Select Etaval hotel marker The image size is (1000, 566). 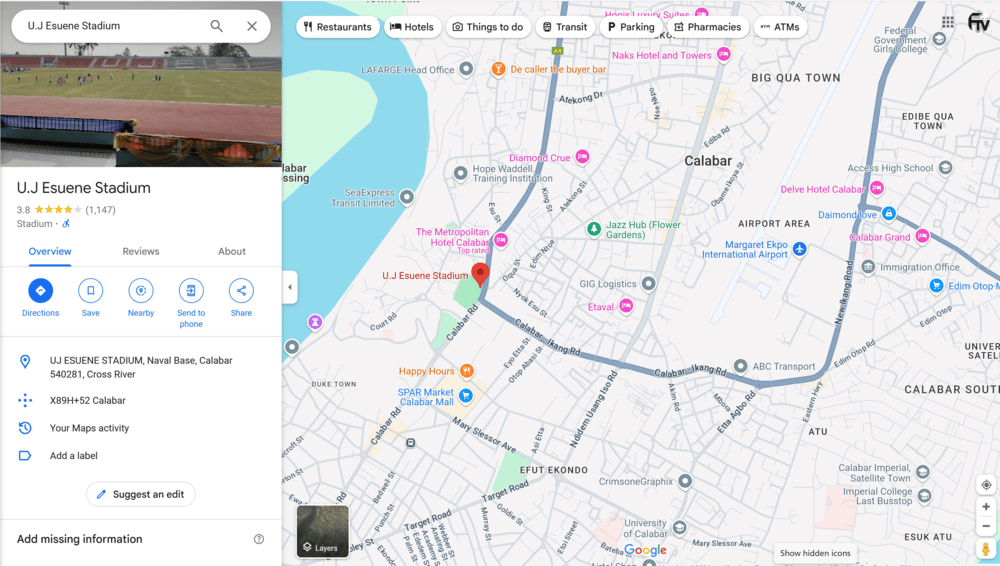click(626, 306)
